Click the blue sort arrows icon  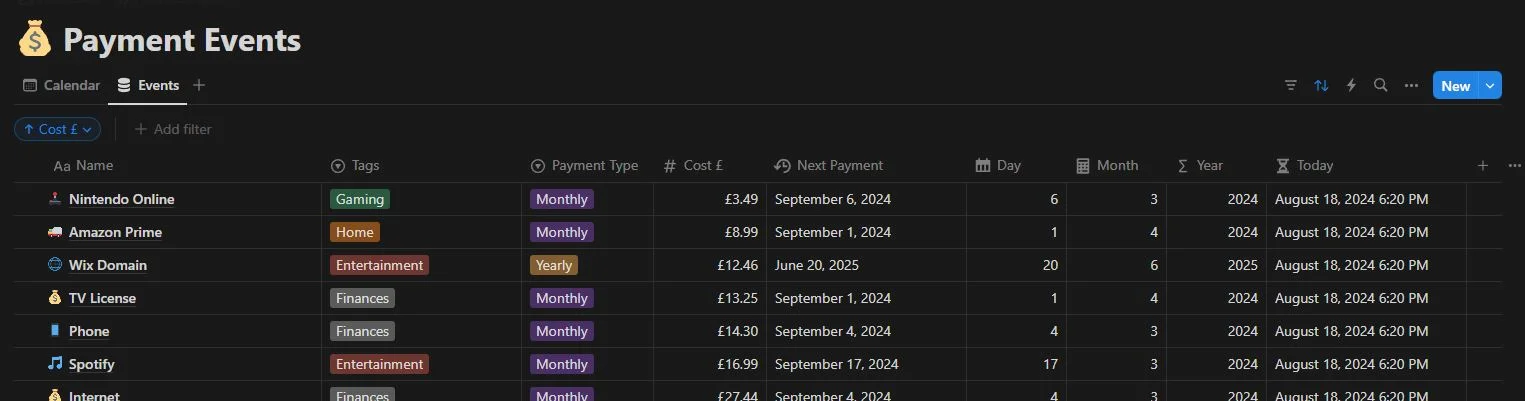point(1321,86)
